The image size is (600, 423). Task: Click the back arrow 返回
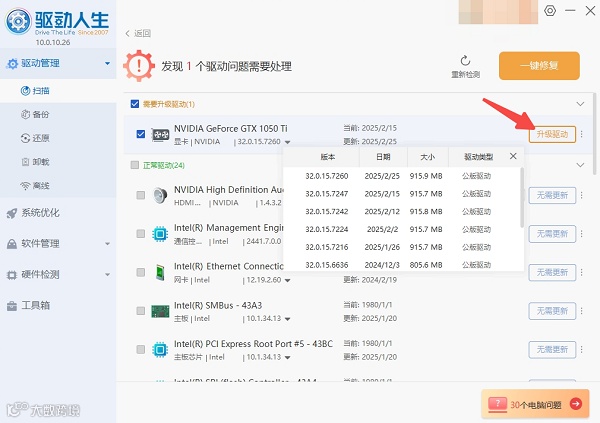coord(138,33)
